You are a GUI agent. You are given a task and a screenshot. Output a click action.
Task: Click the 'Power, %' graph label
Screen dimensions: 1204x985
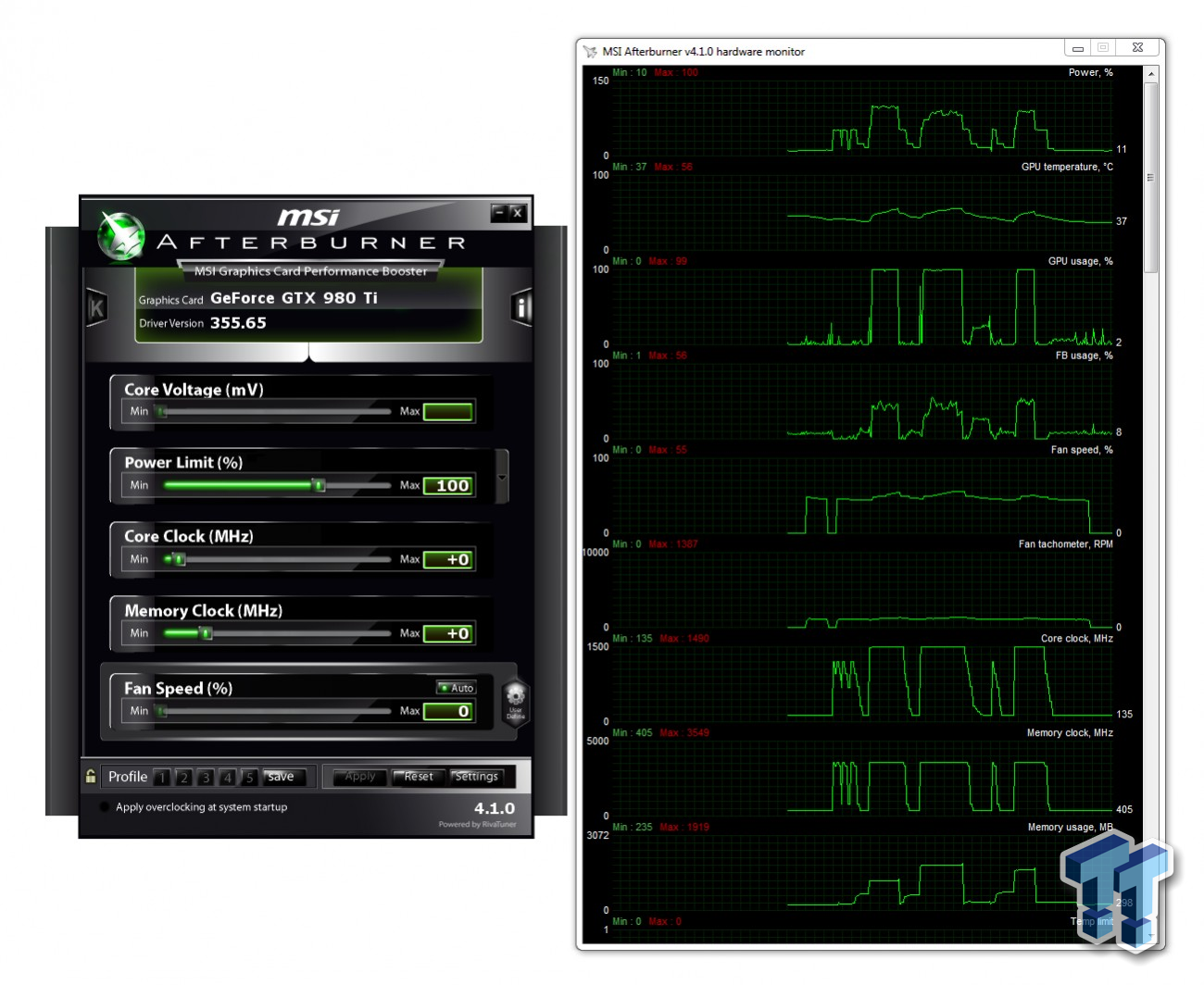click(1090, 72)
